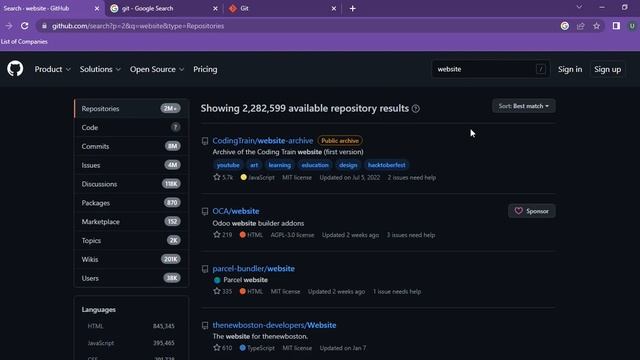This screenshot has width=640, height=360.
Task: Click the share page icon in address bar
Action: point(580,26)
